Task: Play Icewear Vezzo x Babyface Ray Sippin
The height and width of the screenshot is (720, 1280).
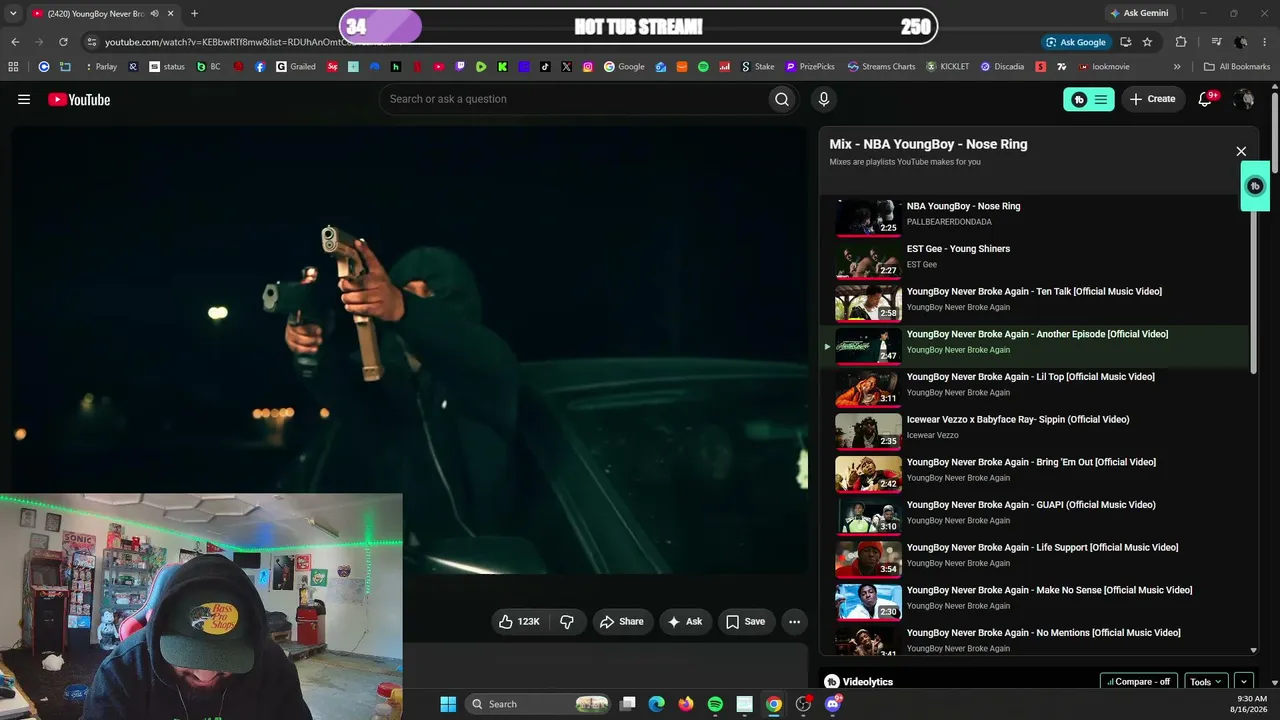Action: click(1035, 429)
